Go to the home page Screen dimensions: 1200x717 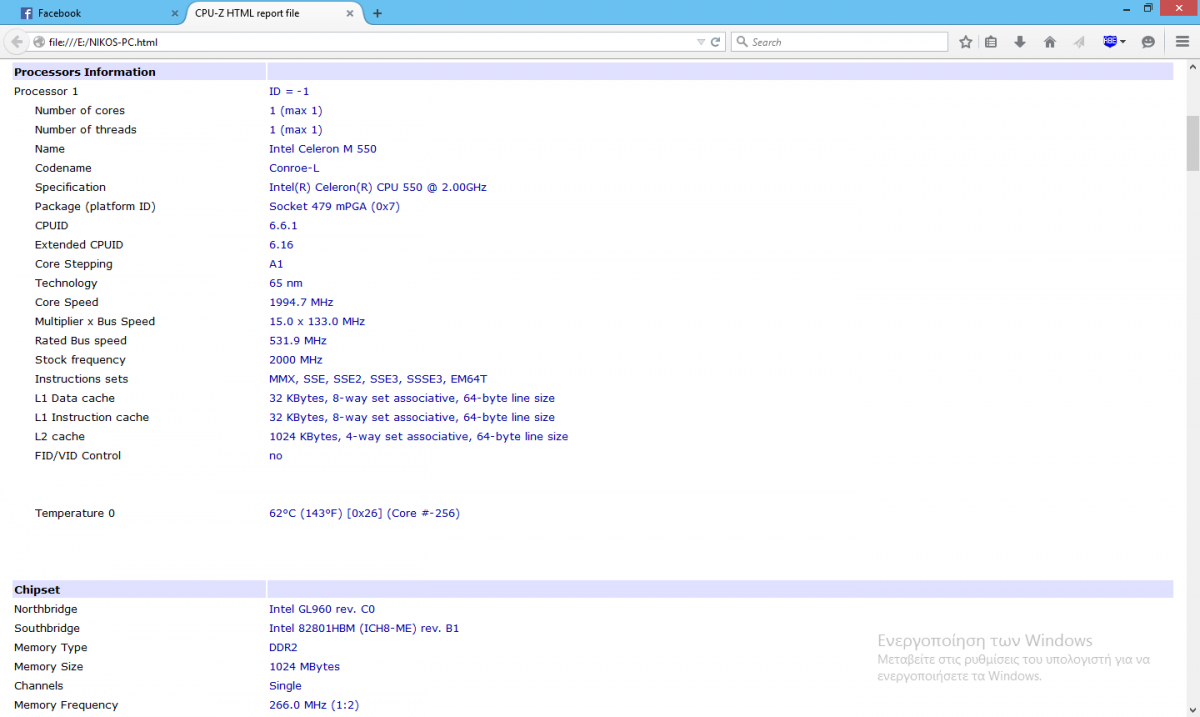(x=1050, y=42)
